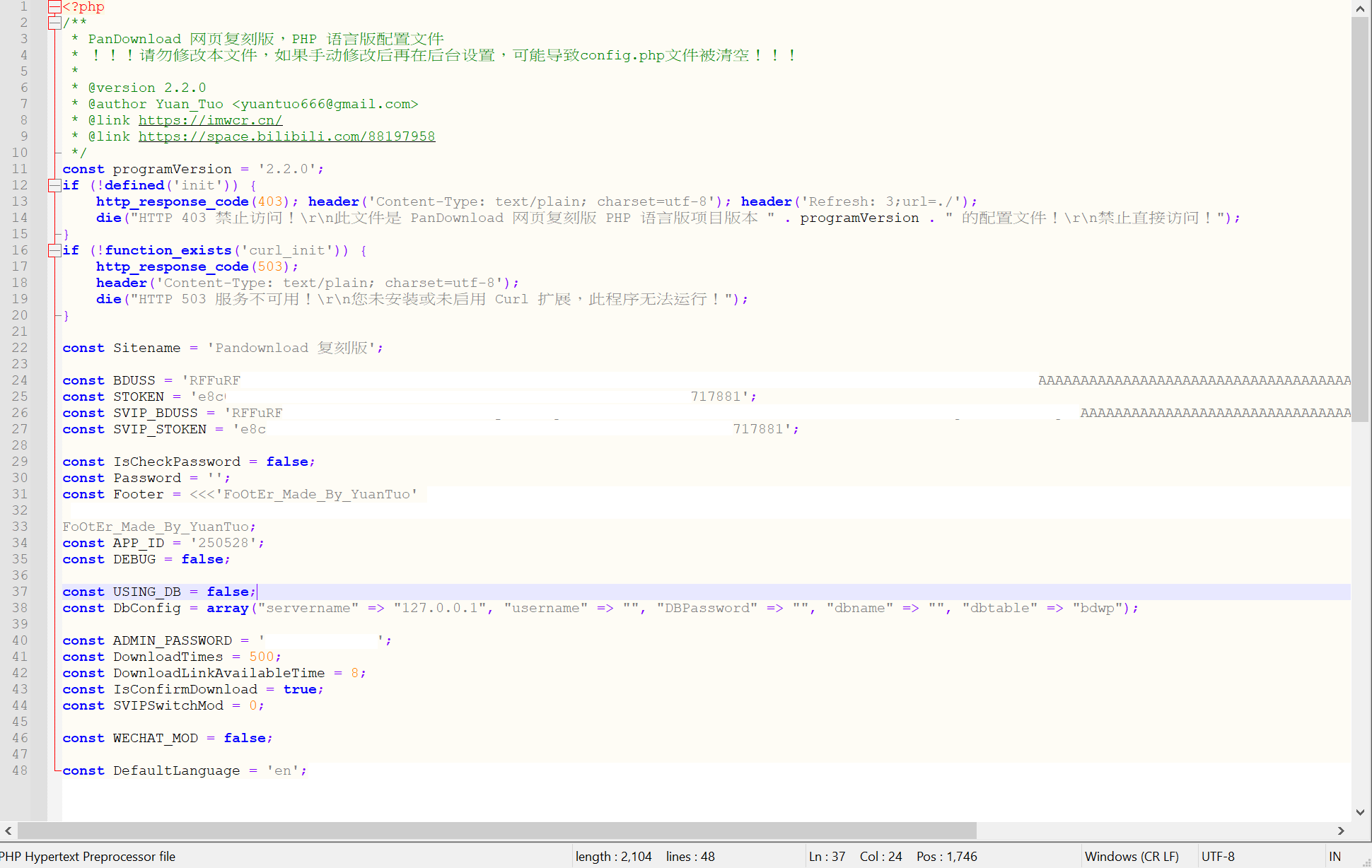Click the horizontal scrollbar right arrow
The image size is (1372, 868).
[1341, 831]
